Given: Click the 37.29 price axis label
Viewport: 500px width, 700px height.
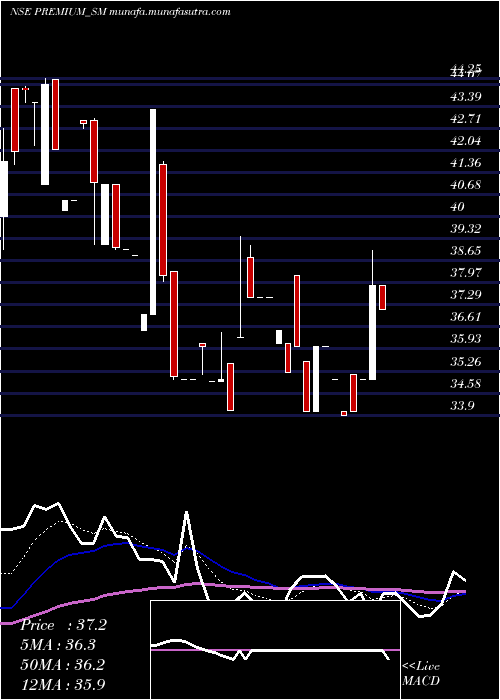Looking at the screenshot, I should pos(466,295).
